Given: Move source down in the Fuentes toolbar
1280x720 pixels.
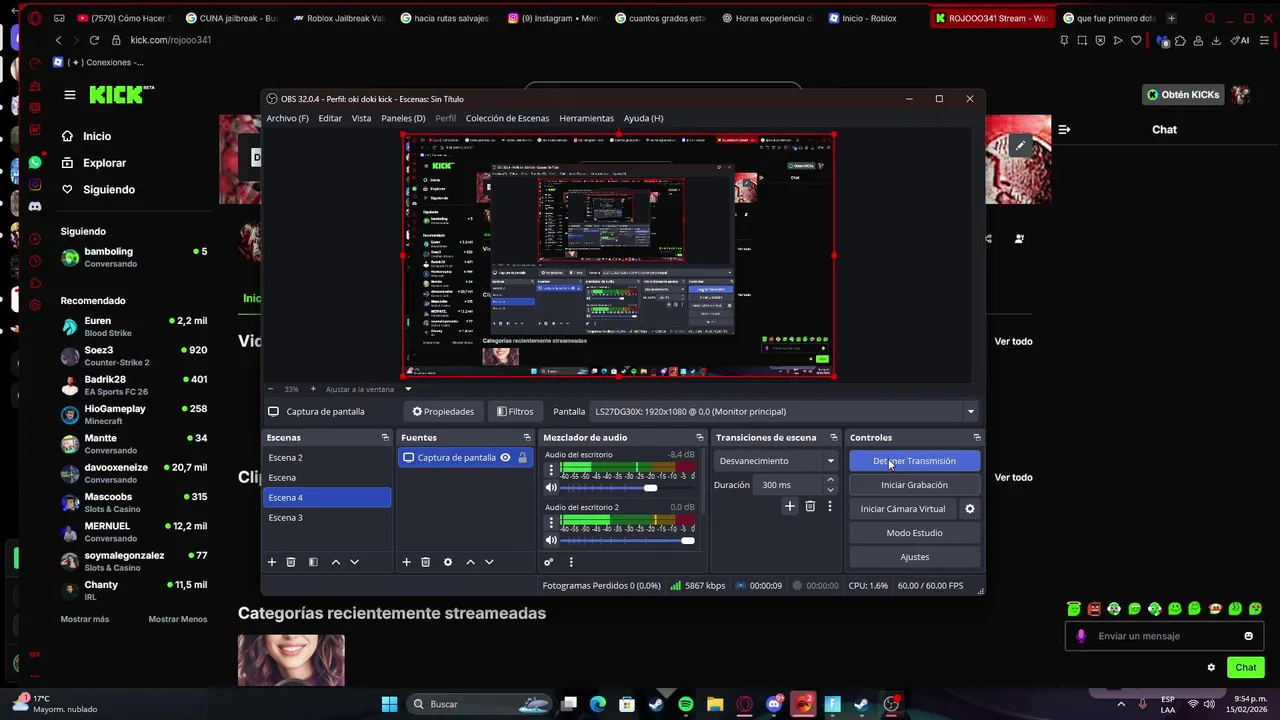Looking at the screenshot, I should pos(489,562).
